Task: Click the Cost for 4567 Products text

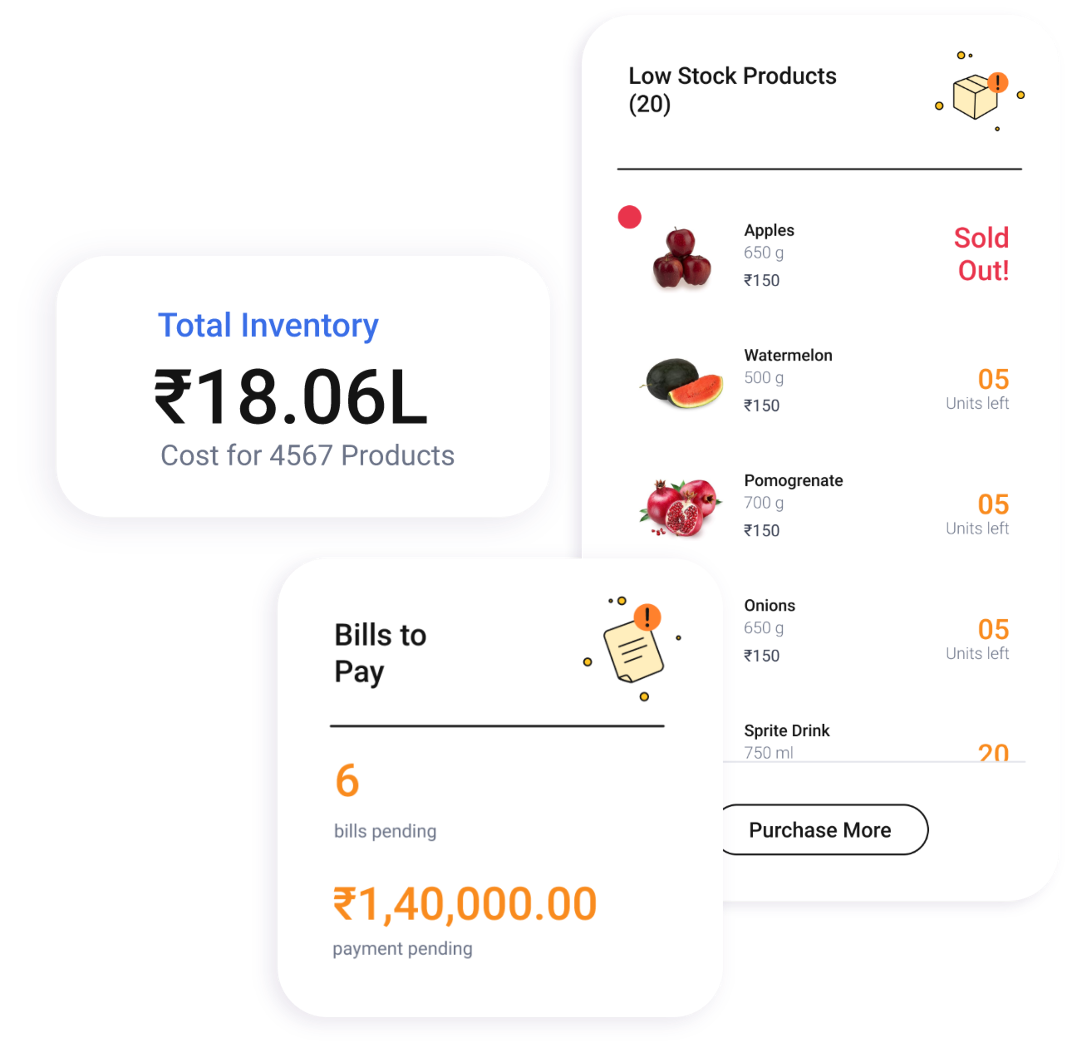Action: click(x=307, y=456)
